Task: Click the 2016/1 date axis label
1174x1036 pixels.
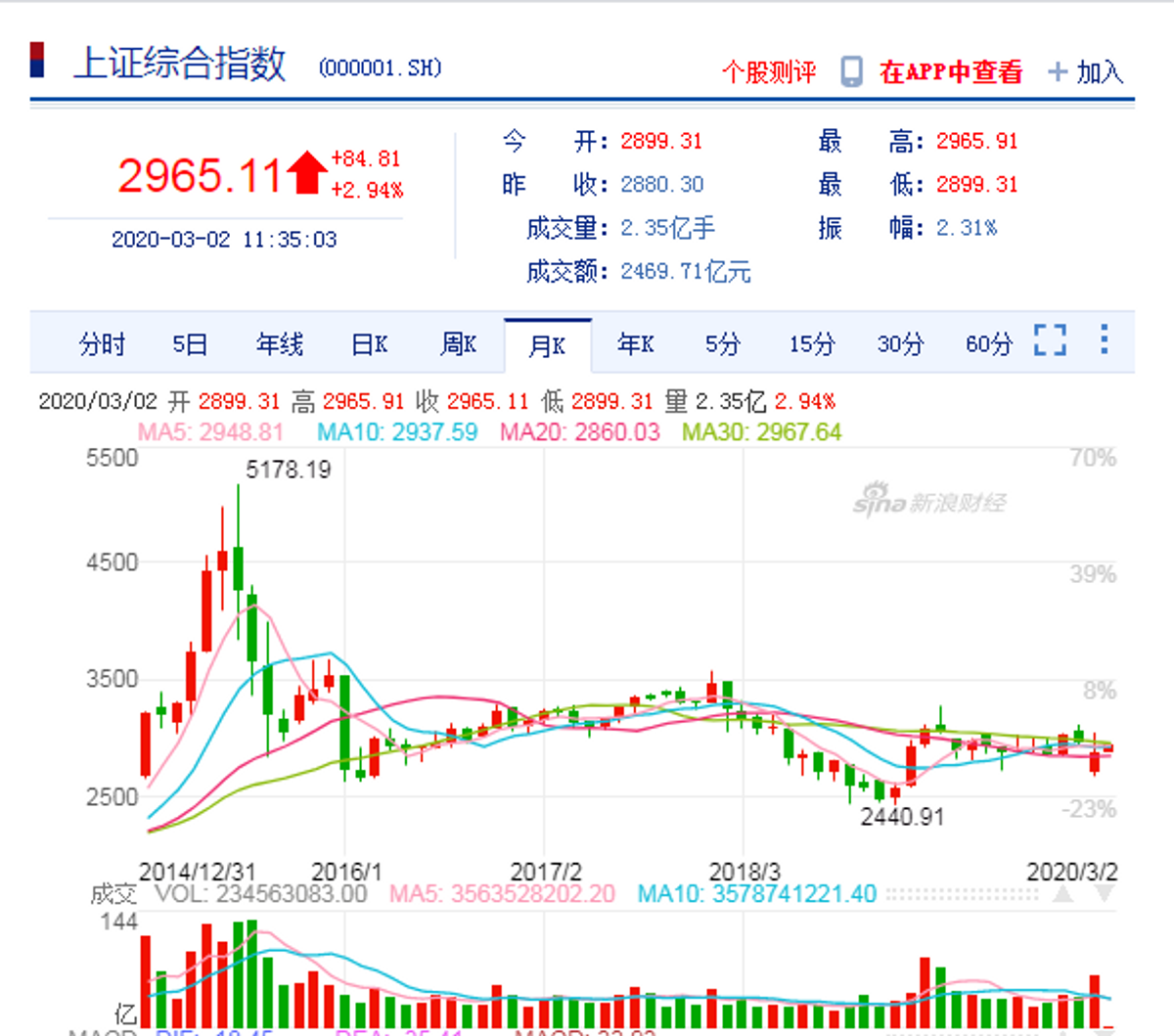Action: pyautogui.click(x=346, y=872)
